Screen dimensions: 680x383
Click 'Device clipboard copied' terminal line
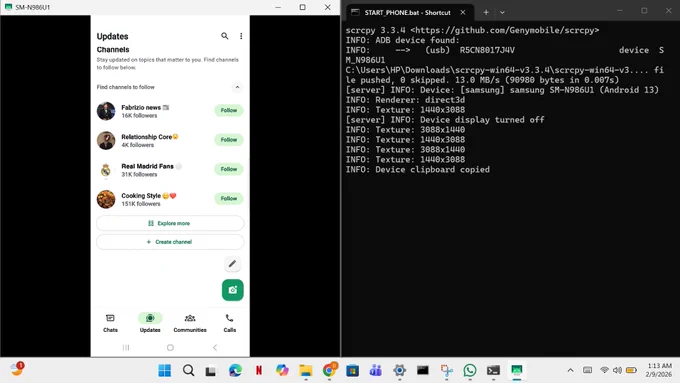coord(418,170)
